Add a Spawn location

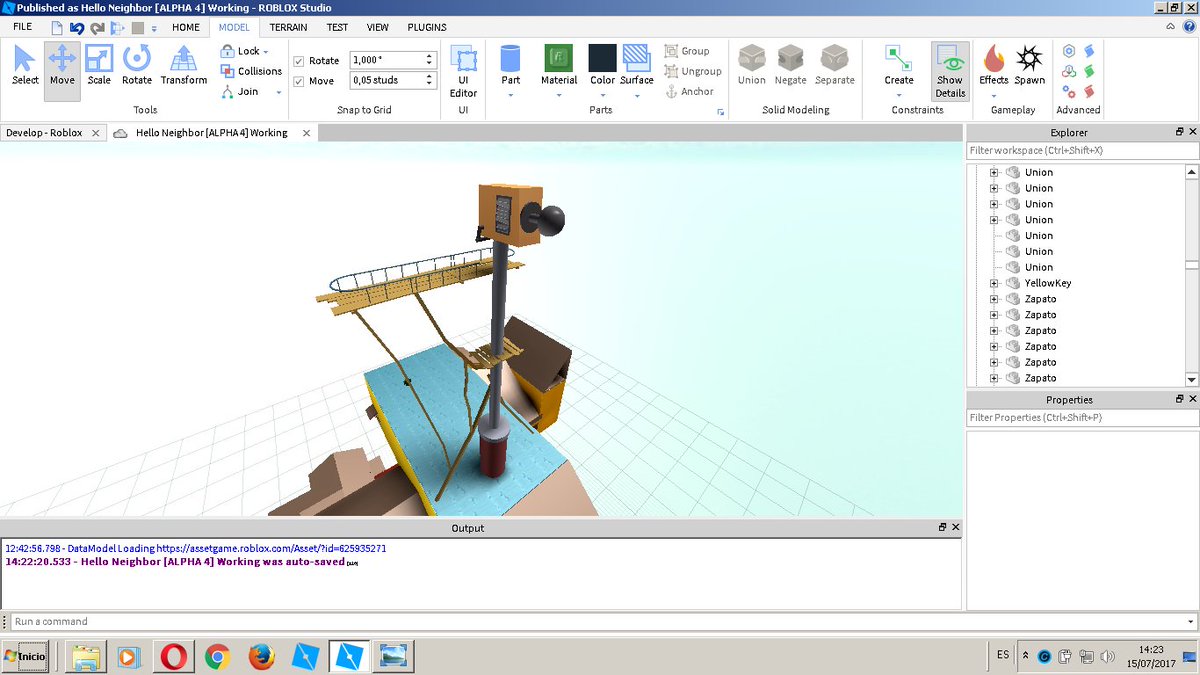1029,65
